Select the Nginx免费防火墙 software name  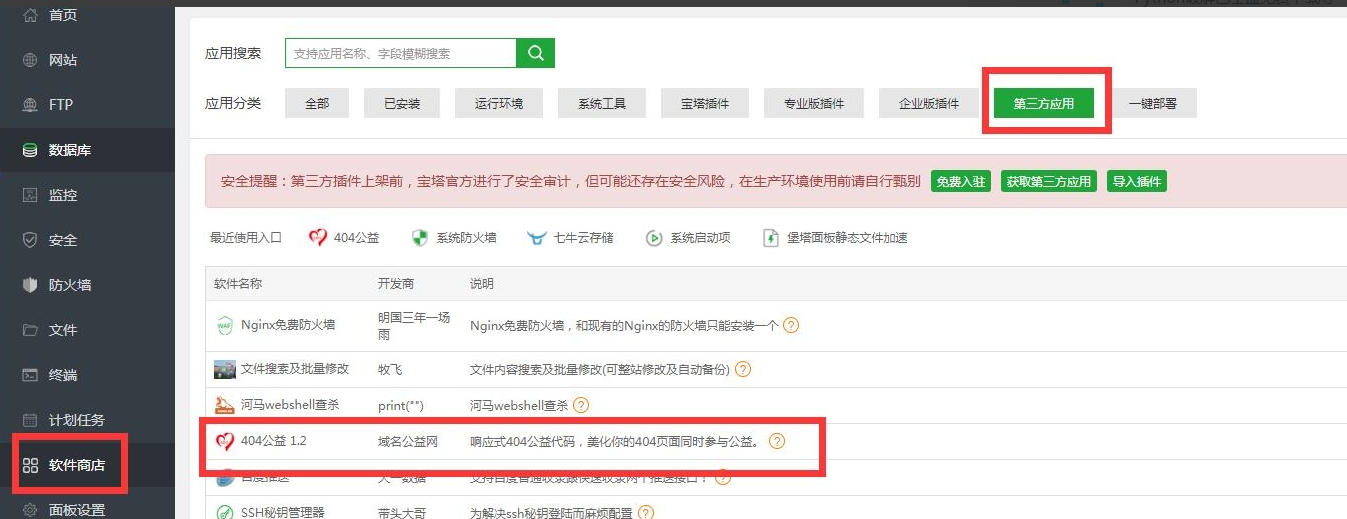[288, 325]
